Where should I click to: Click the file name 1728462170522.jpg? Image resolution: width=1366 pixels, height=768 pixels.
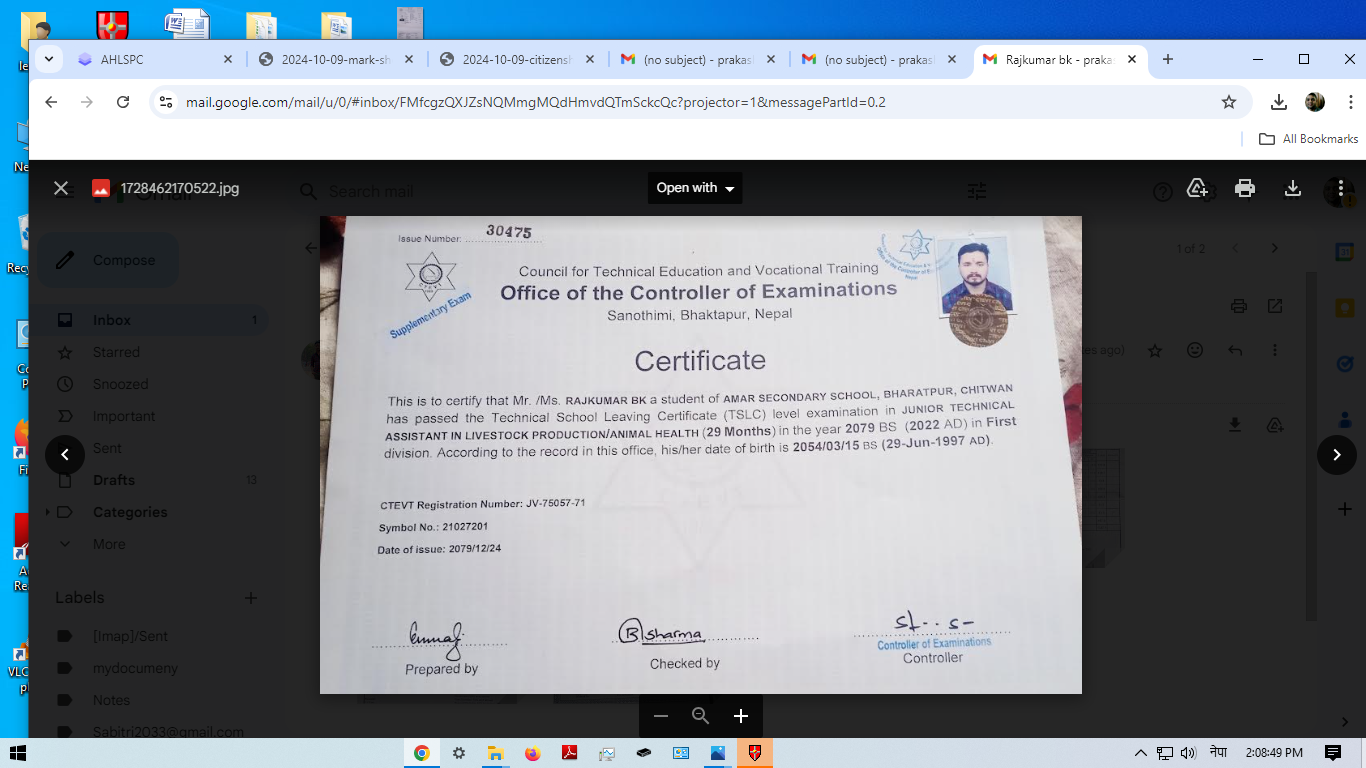[x=180, y=188]
